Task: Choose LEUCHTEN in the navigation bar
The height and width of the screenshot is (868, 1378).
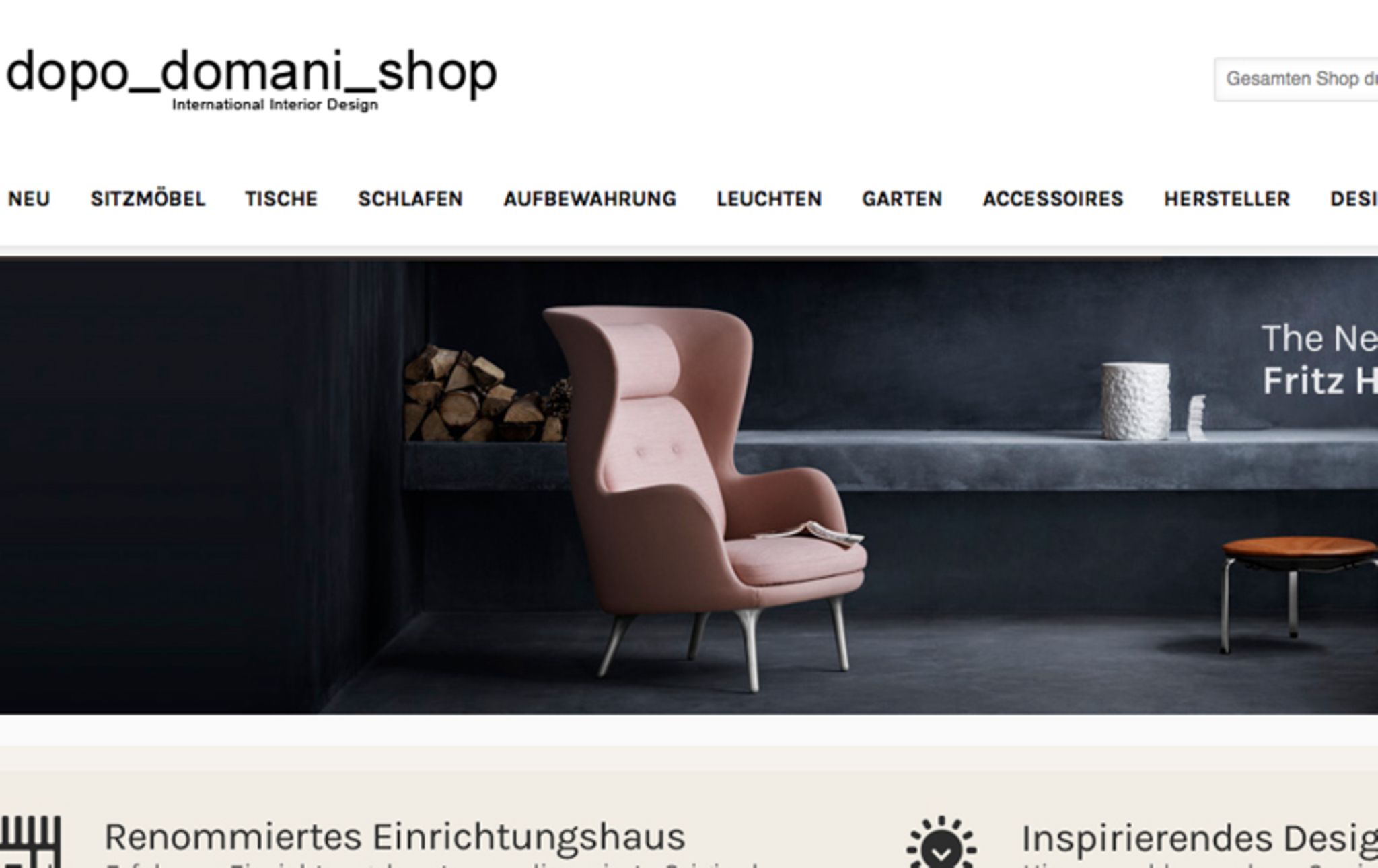Action: click(769, 199)
